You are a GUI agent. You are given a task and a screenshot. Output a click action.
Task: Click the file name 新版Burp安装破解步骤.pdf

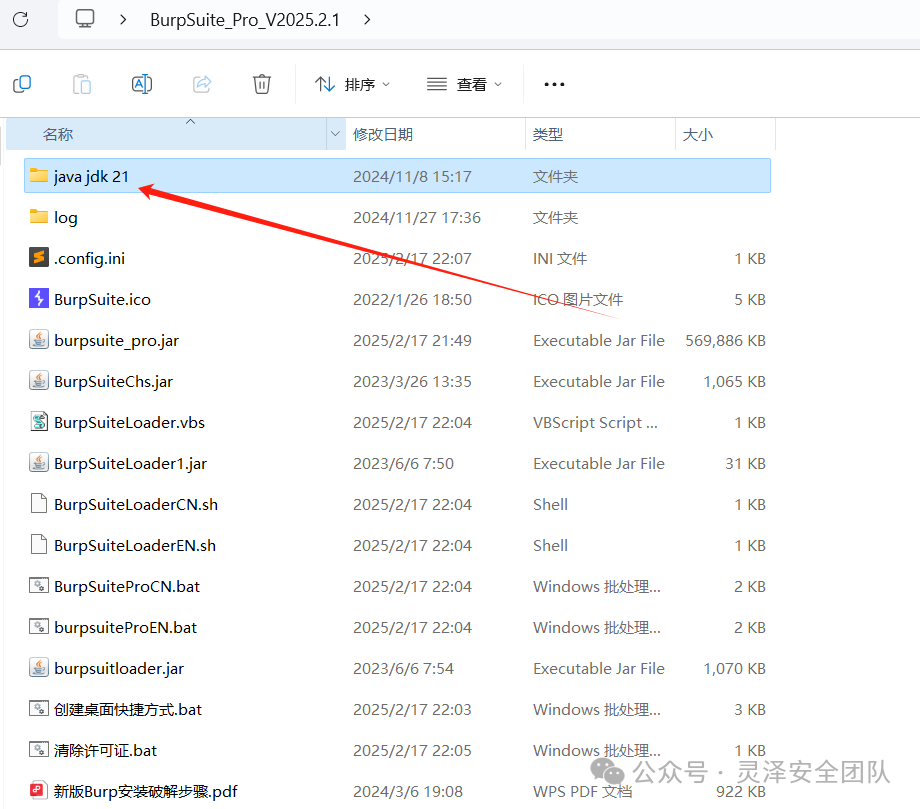coord(146,792)
